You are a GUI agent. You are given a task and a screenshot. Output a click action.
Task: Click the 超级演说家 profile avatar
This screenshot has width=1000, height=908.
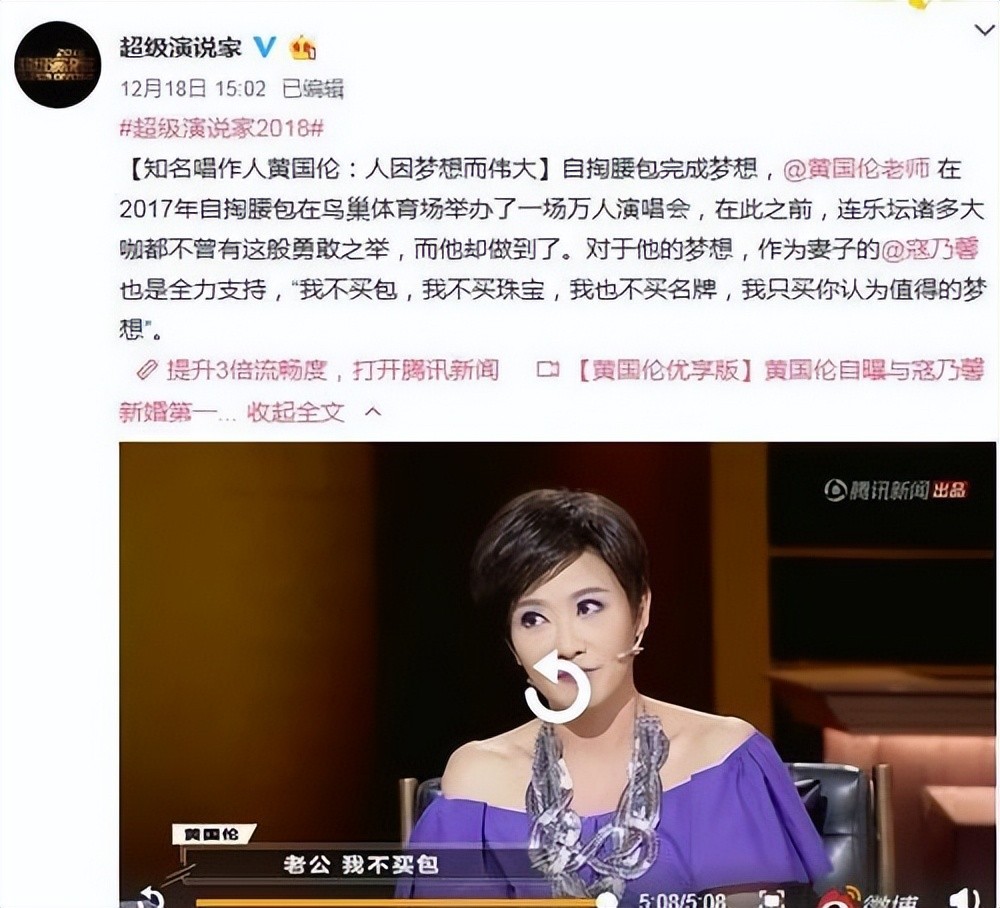click(x=57, y=64)
